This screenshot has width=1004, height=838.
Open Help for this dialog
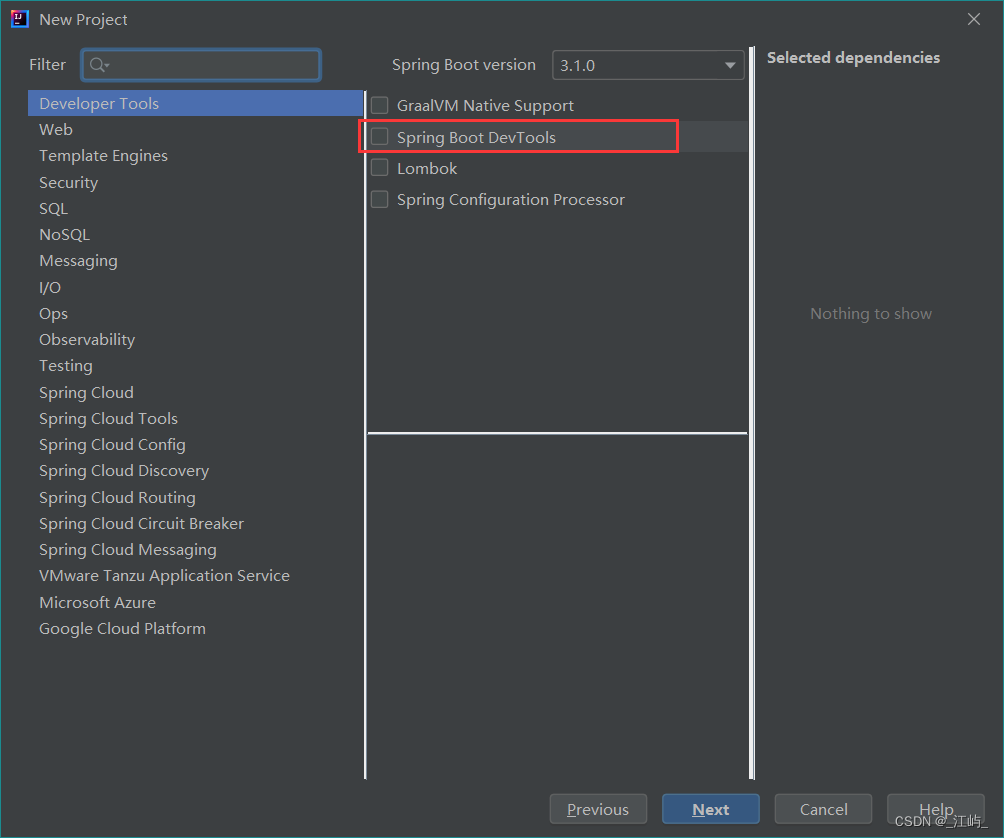pyautogui.click(x=935, y=809)
